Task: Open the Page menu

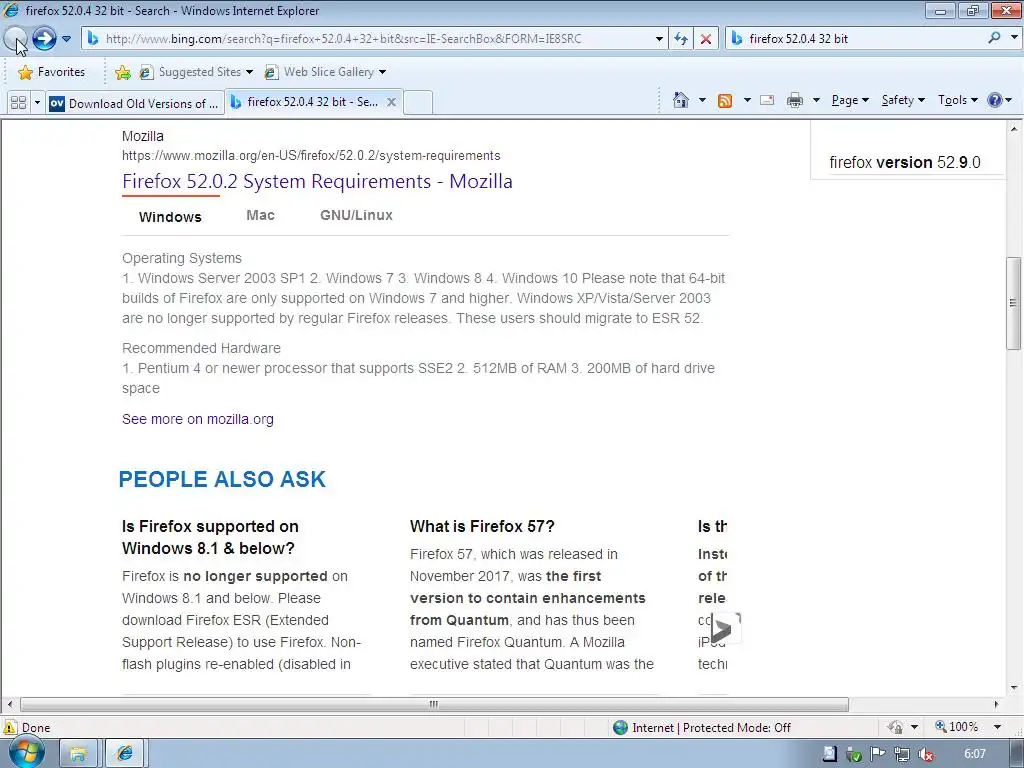Action: tap(850, 100)
